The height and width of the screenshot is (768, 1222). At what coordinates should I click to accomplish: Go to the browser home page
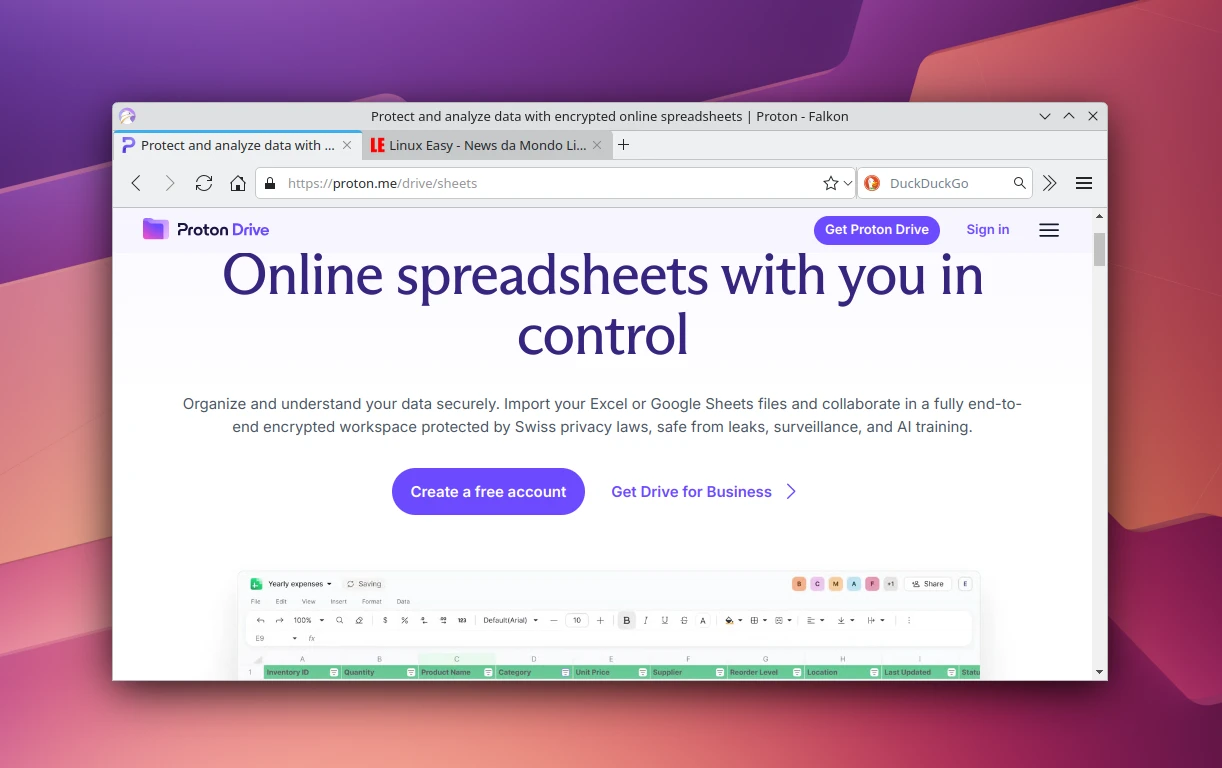(x=238, y=183)
